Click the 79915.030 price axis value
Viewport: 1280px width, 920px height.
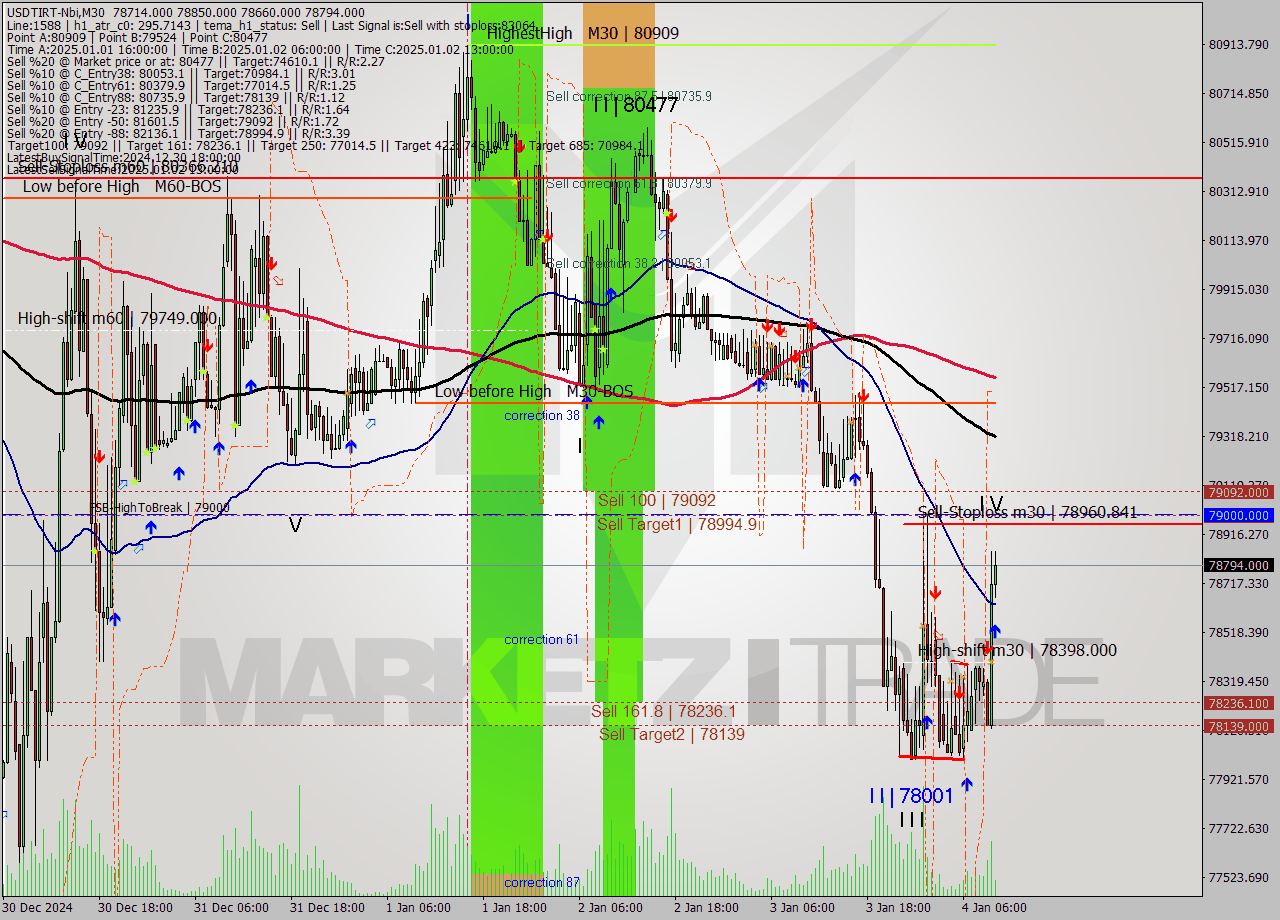[x=1238, y=289]
